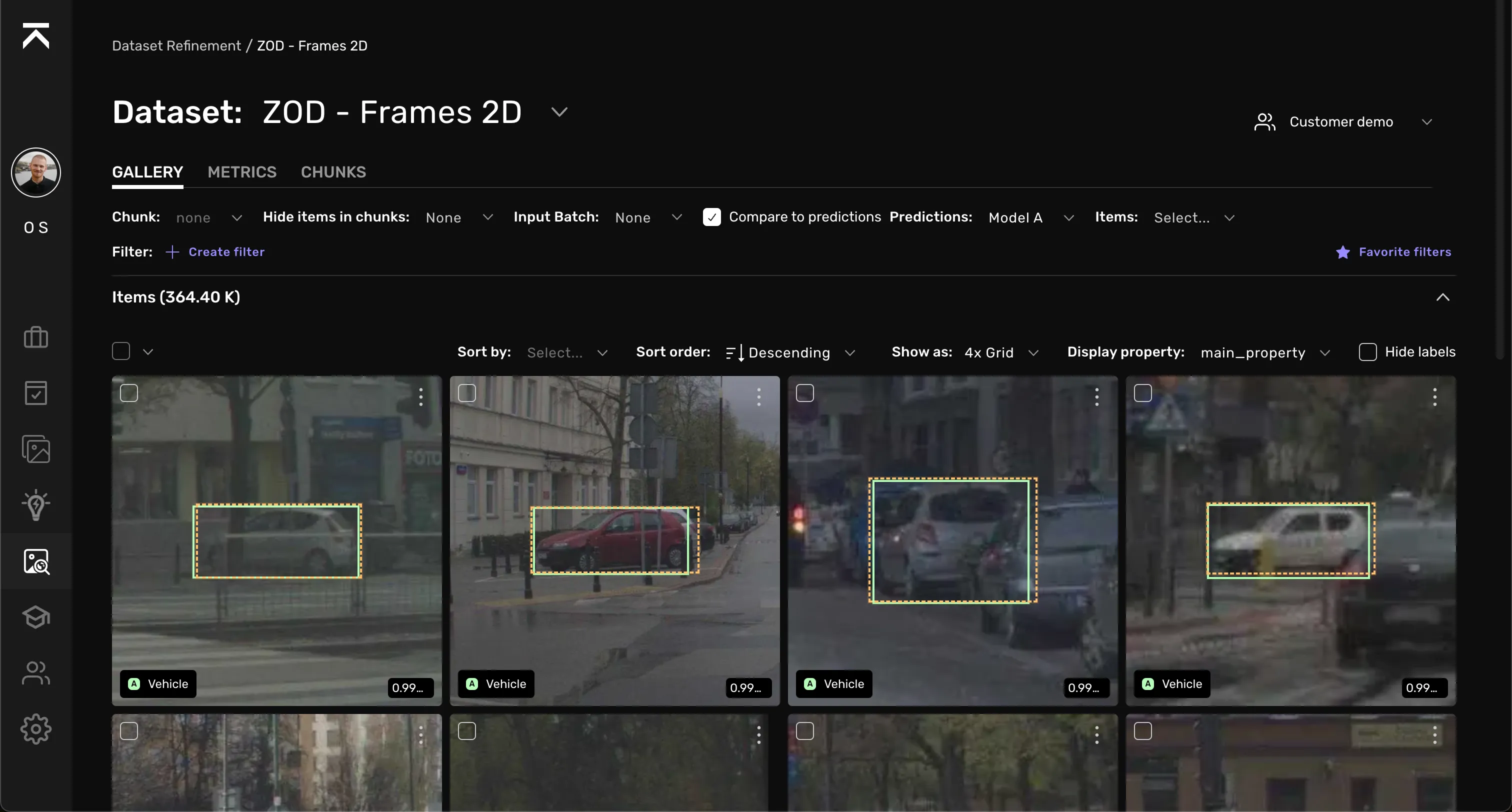Screen dimensions: 1512x812
Task: Enable the Hide labels checkbox
Action: 1367,351
